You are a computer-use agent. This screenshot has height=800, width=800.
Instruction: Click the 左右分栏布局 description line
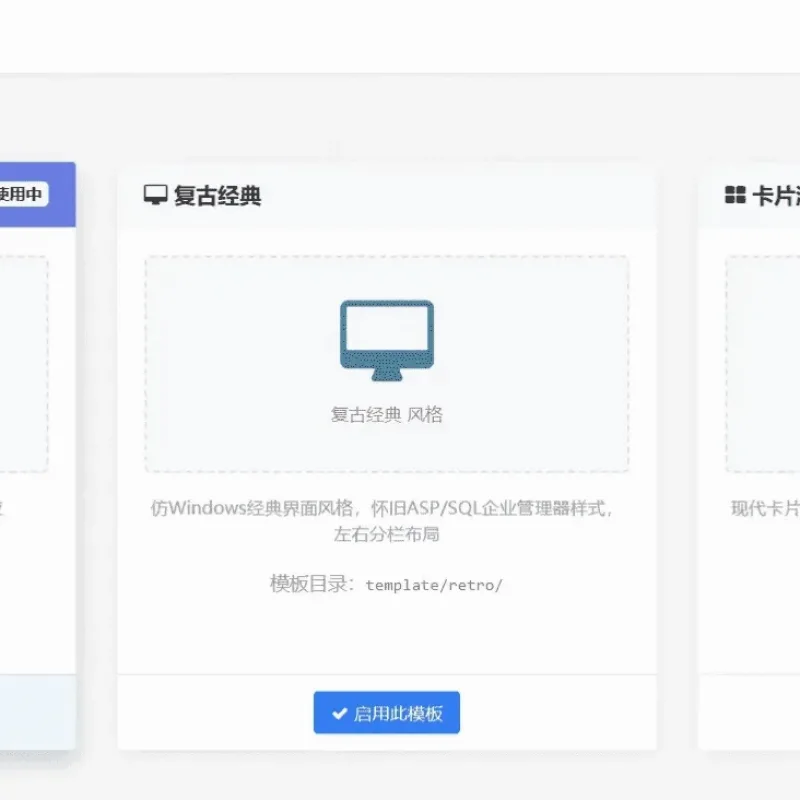point(386,534)
